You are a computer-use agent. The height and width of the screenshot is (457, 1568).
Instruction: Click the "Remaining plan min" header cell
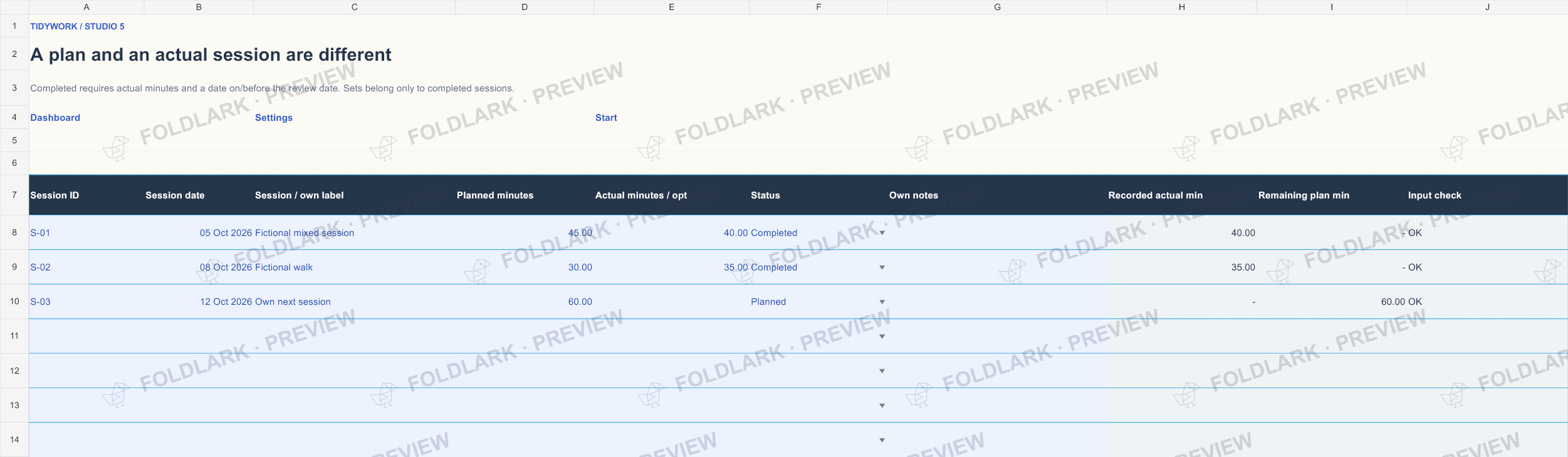pos(1332,195)
